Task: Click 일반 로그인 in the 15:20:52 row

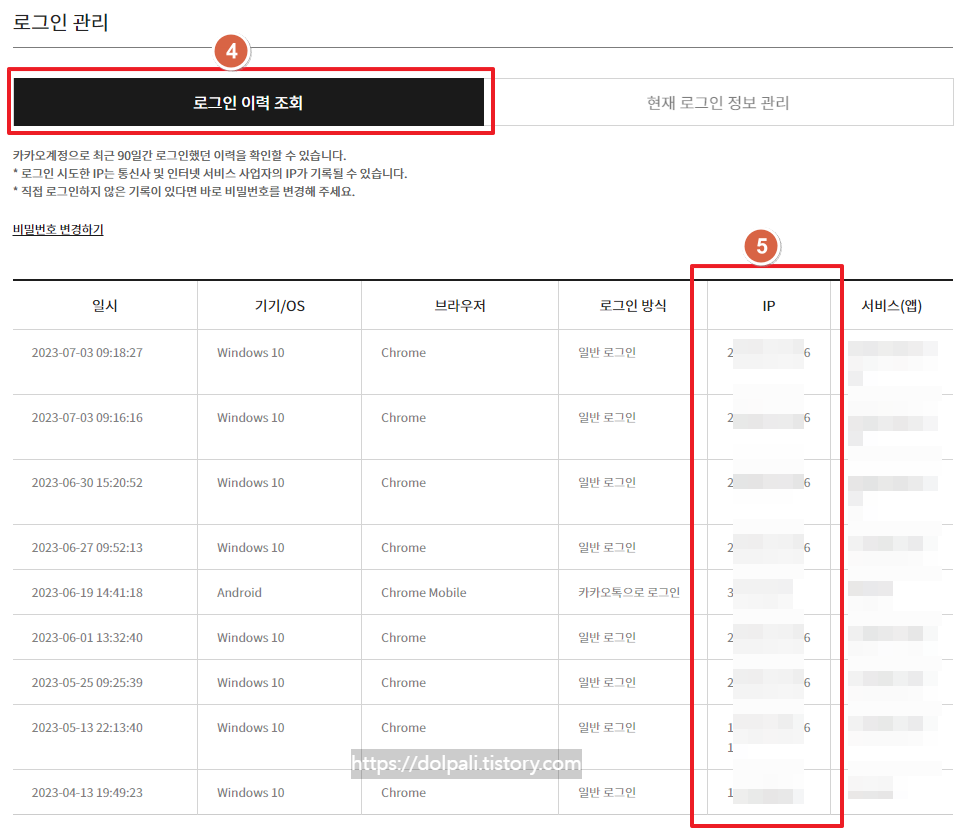Action: [x=607, y=483]
